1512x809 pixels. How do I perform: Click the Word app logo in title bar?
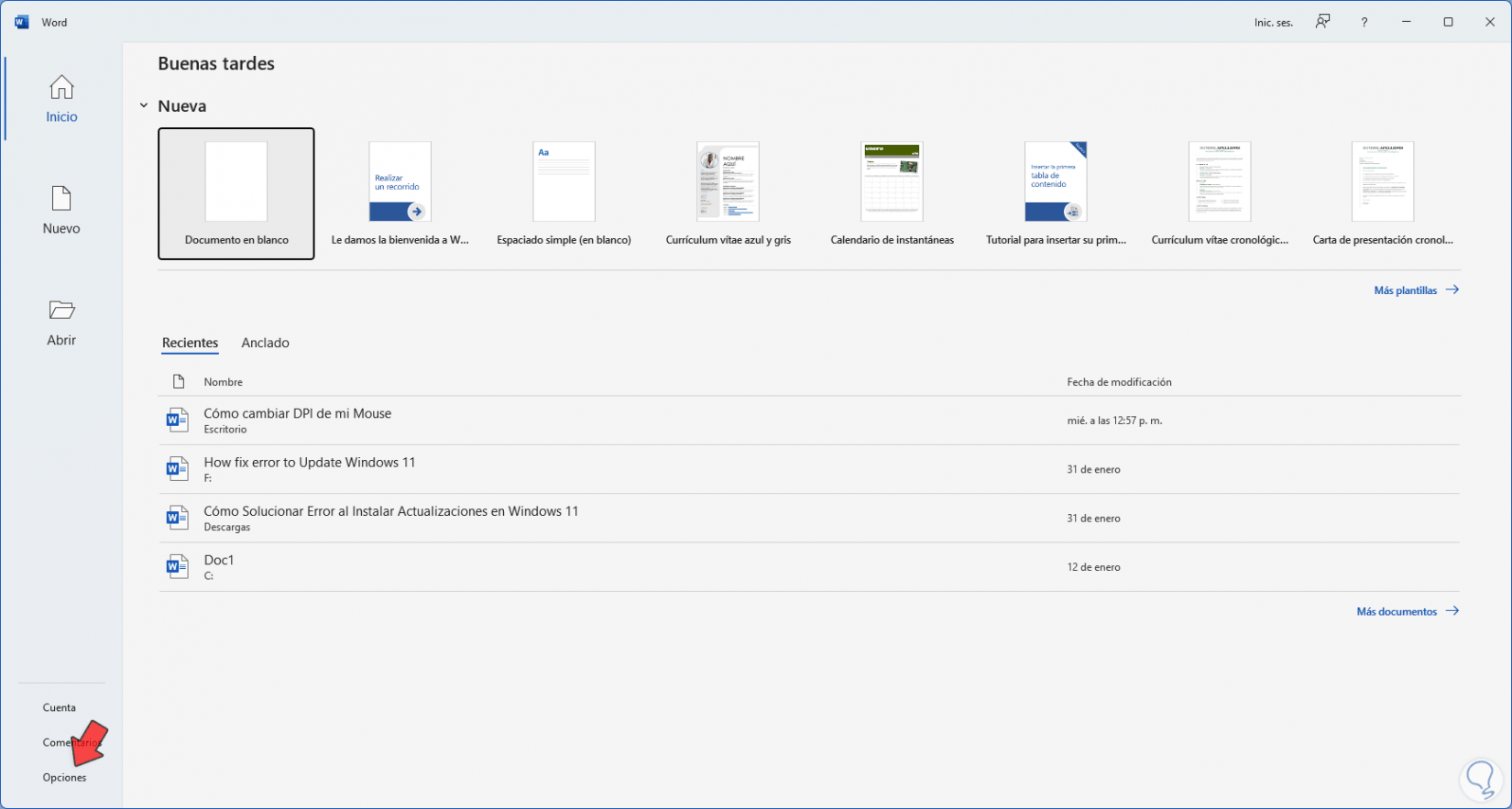[x=21, y=22]
